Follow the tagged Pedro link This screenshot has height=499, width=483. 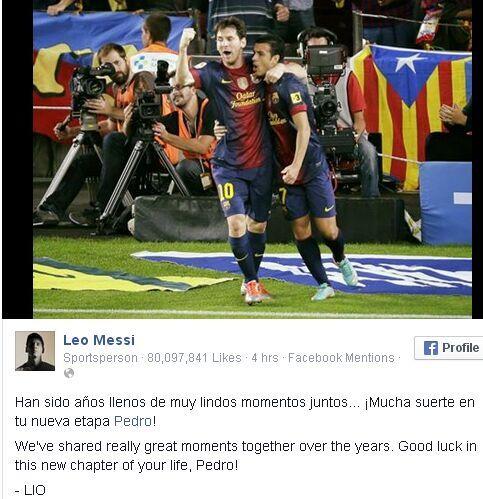[x=133, y=421]
